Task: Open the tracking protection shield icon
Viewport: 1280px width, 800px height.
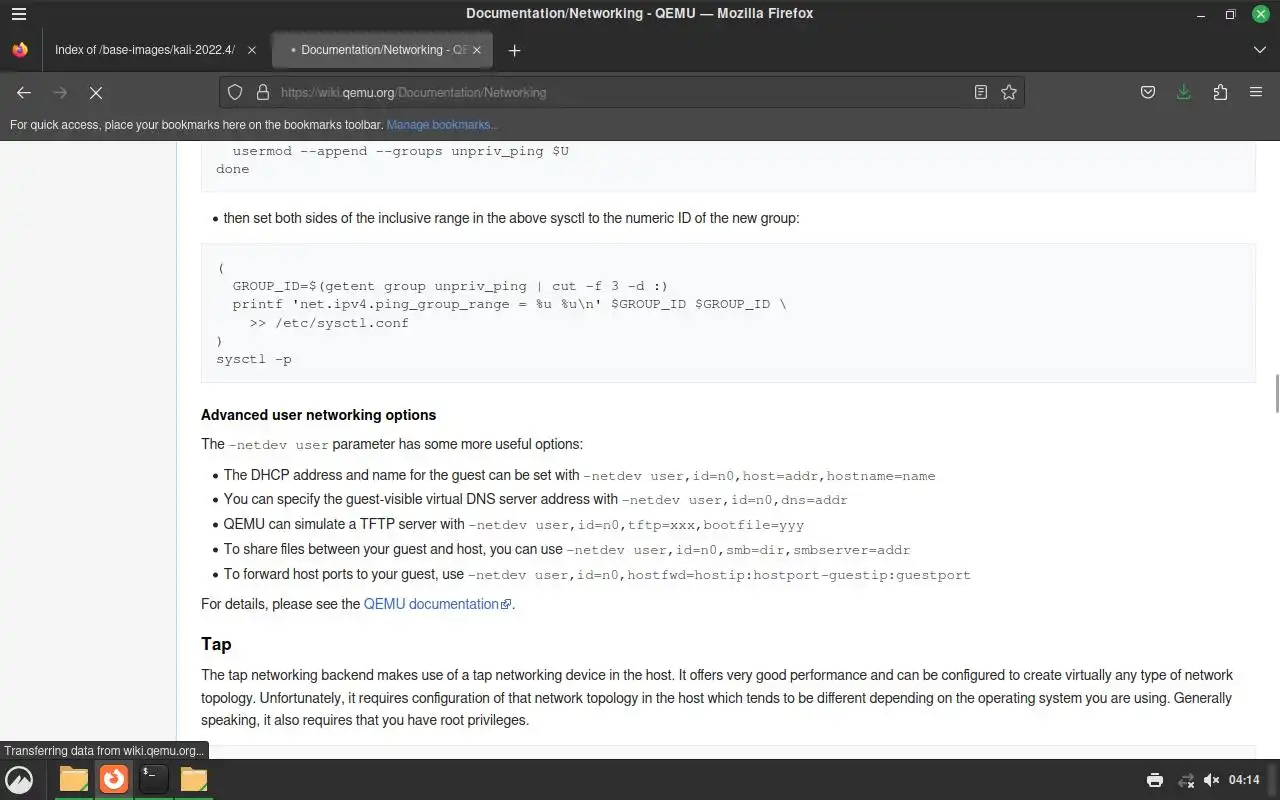Action: [235, 92]
